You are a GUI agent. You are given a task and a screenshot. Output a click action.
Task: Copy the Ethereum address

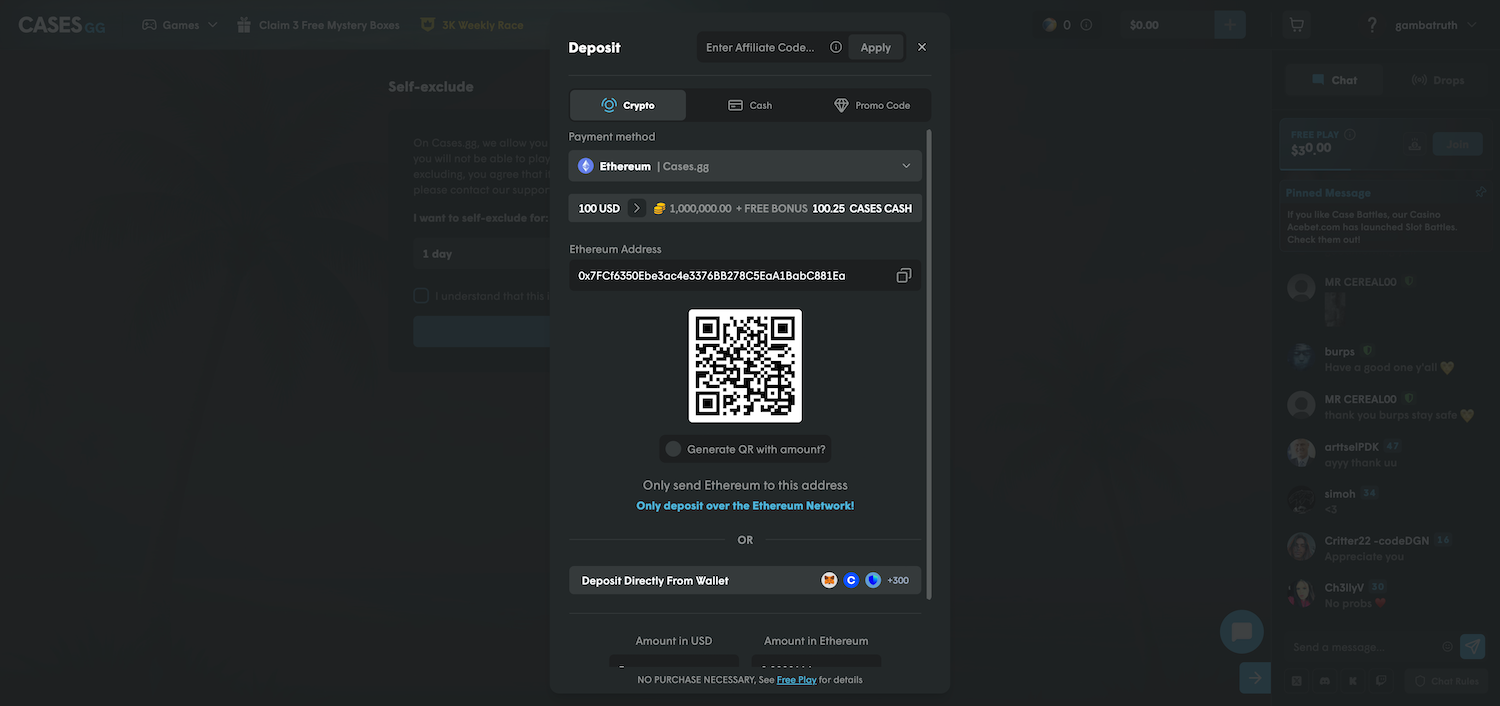(904, 275)
